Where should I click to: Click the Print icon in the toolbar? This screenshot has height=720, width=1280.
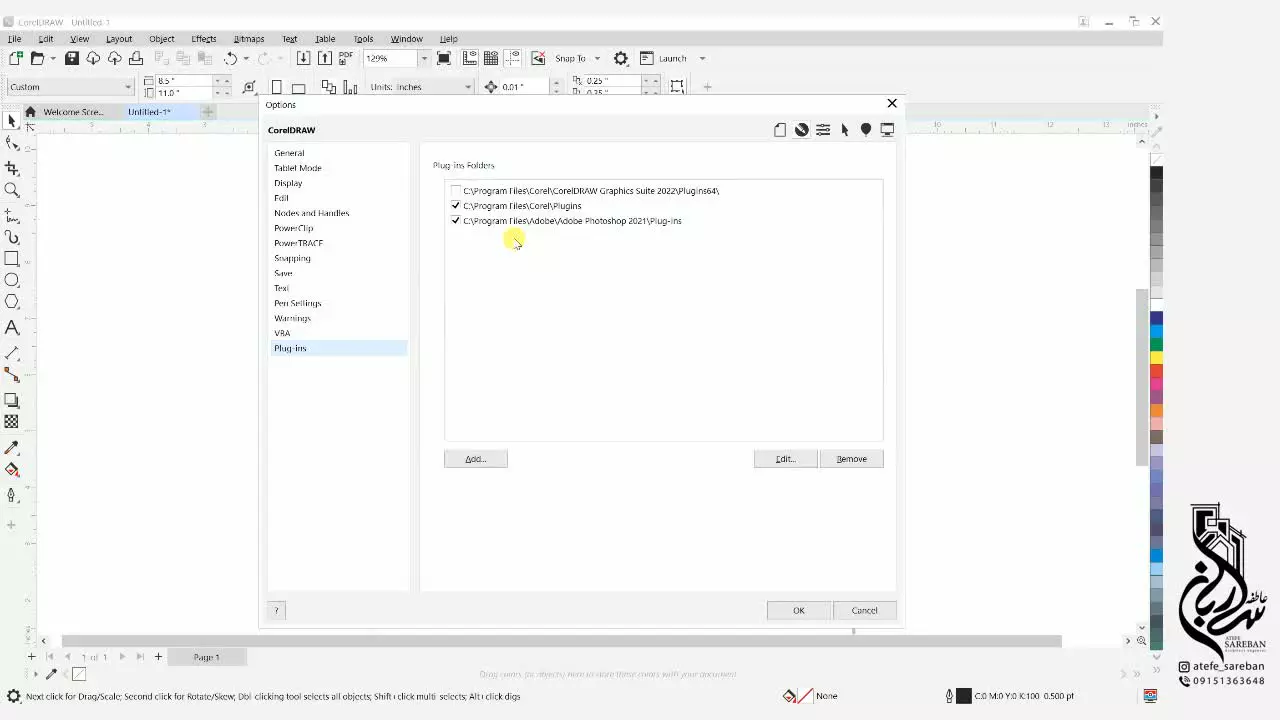pyautogui.click(x=136, y=58)
